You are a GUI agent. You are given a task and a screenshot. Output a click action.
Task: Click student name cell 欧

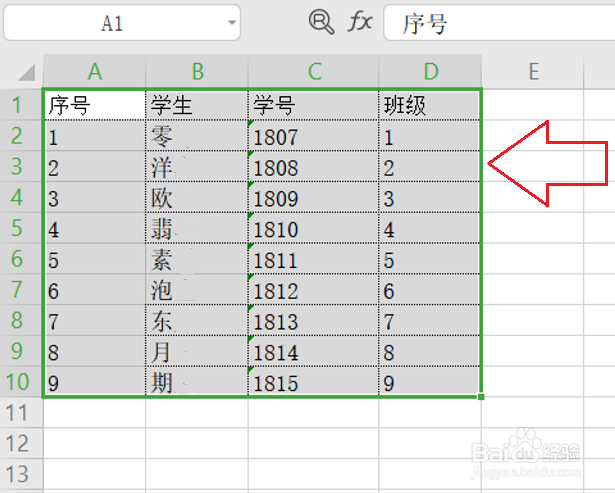point(197,197)
